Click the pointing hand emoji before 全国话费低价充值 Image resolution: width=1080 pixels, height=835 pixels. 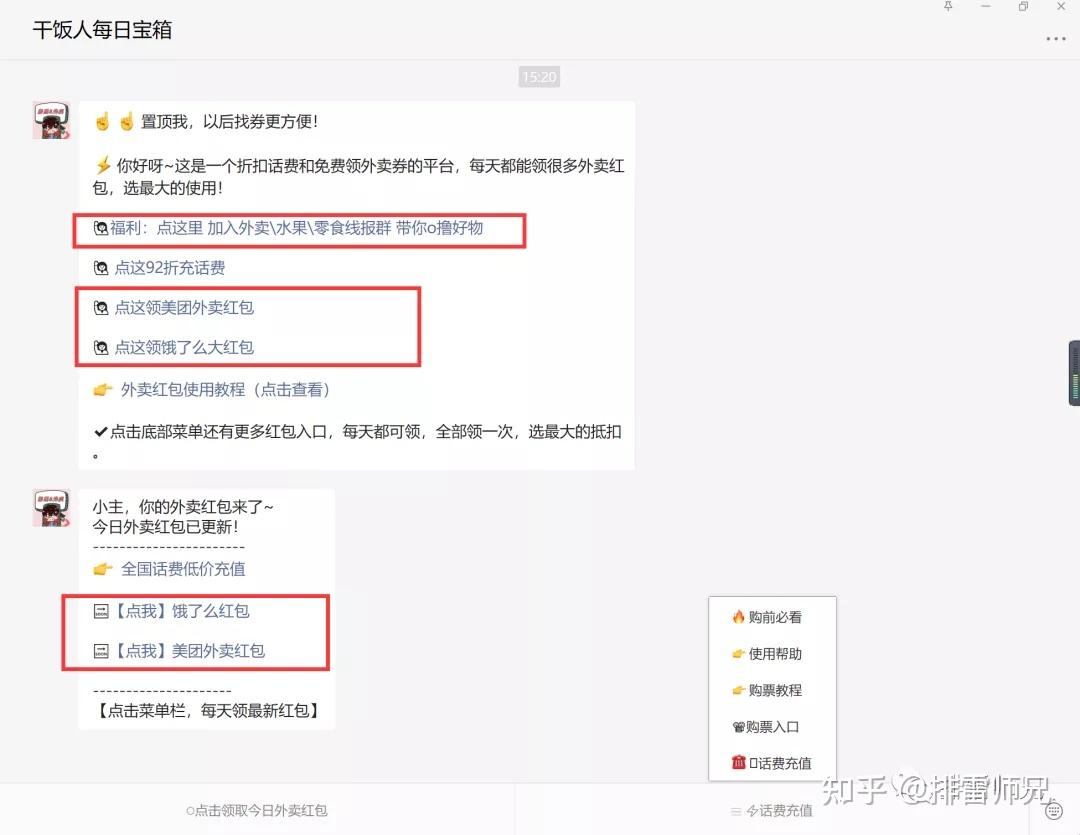(103, 569)
